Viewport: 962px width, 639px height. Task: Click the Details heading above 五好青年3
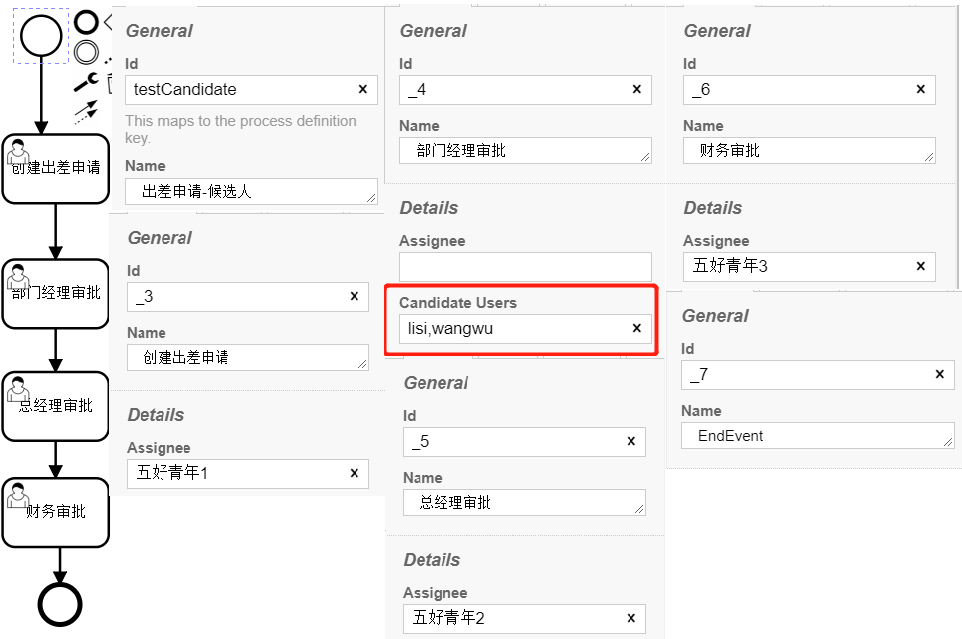click(x=713, y=208)
